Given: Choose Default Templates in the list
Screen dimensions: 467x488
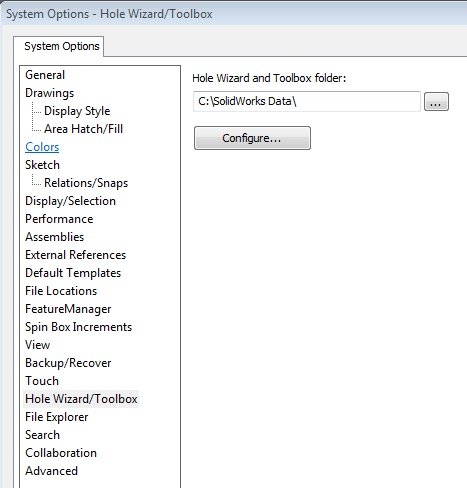Looking at the screenshot, I should click(73, 273).
